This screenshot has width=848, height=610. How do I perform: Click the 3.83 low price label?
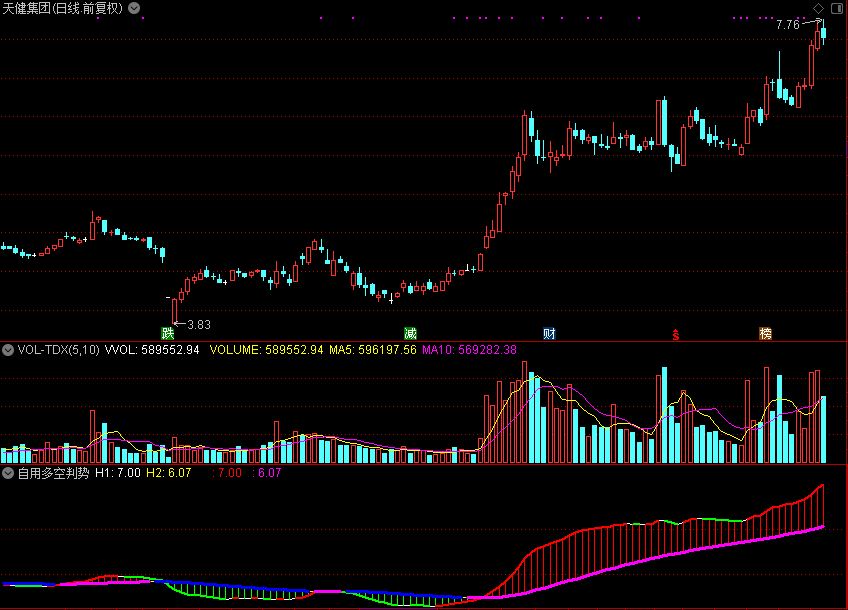point(198,325)
